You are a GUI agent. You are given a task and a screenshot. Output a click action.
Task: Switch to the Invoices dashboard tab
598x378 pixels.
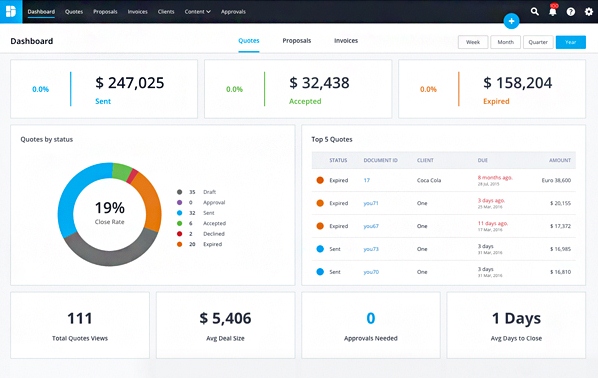pos(346,40)
